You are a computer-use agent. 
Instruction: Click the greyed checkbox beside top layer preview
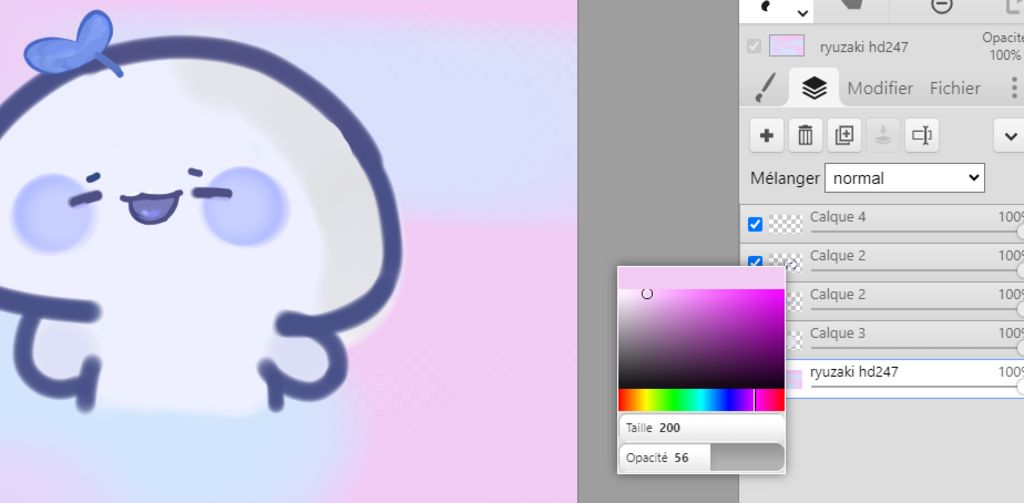754,46
